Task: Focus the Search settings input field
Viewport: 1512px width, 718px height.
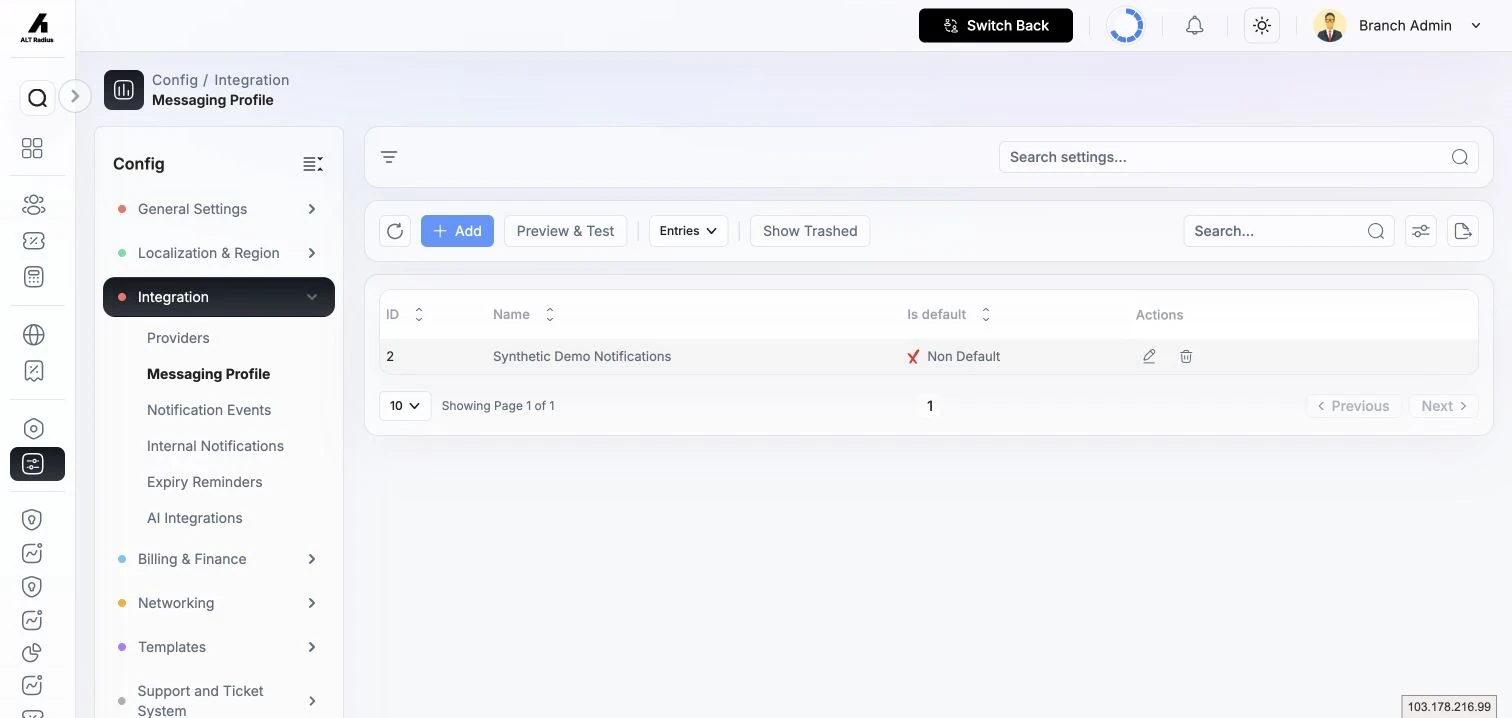Action: (1238, 157)
